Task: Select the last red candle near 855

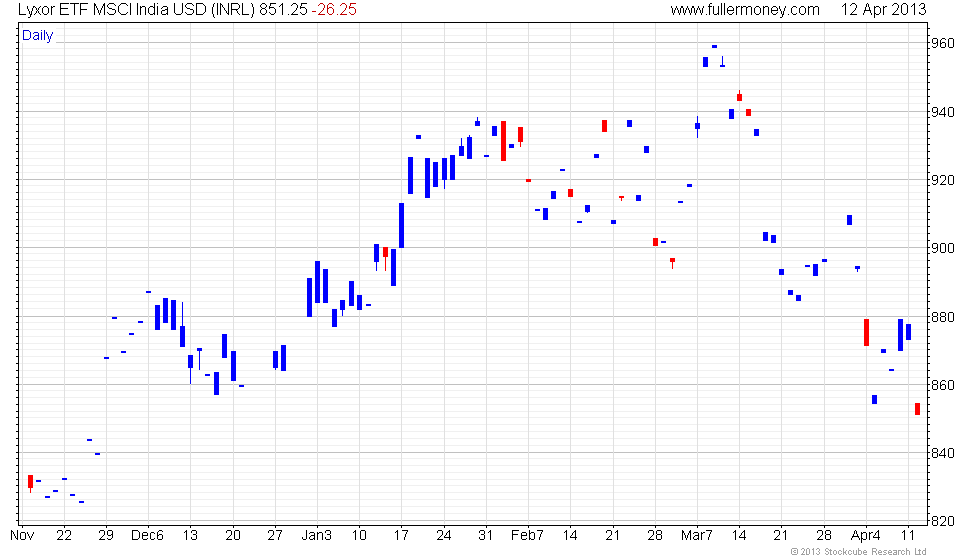Action: pyautogui.click(x=918, y=409)
